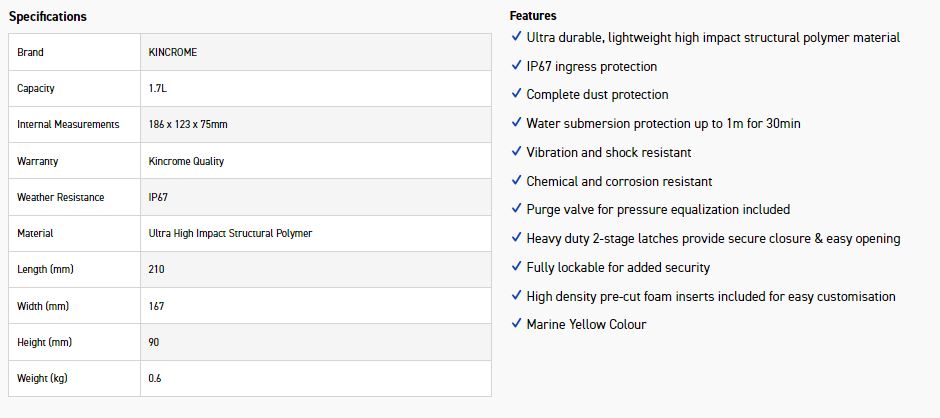The height and width of the screenshot is (418, 940).
Task: Click the Ultra High Impact Structural Polymer text
Action: (x=230, y=233)
